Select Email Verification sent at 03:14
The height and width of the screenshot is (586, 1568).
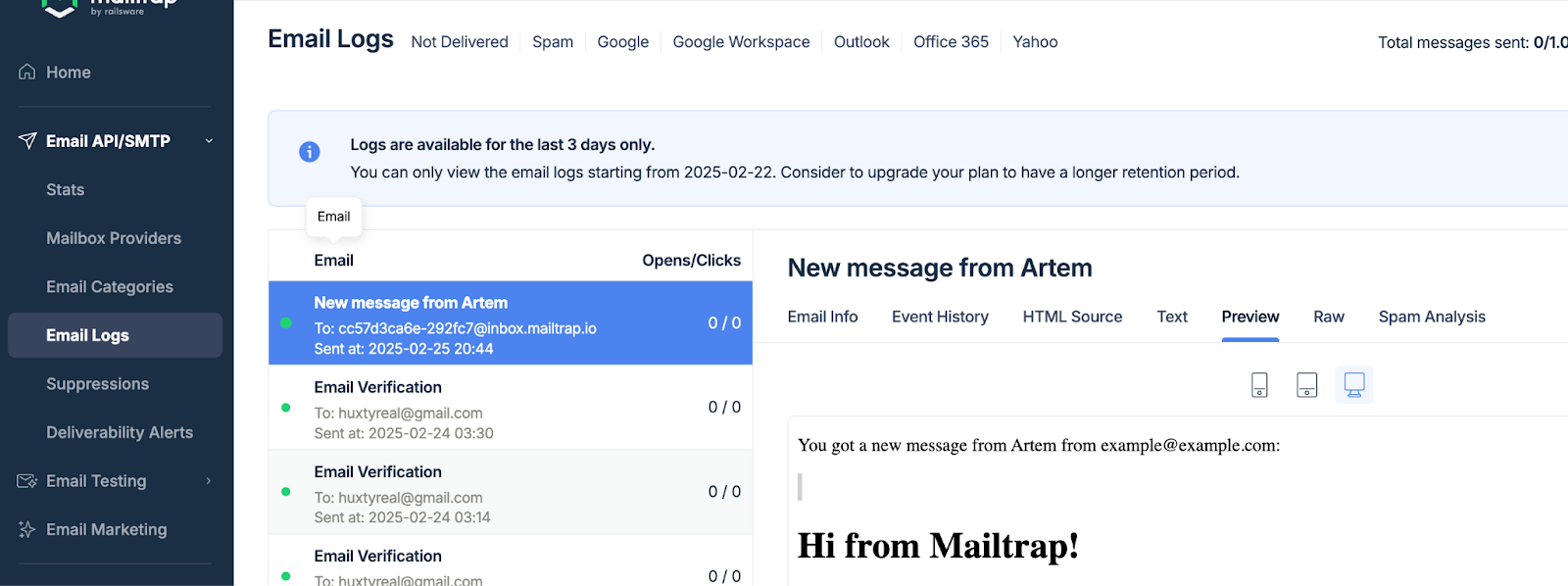[511, 492]
